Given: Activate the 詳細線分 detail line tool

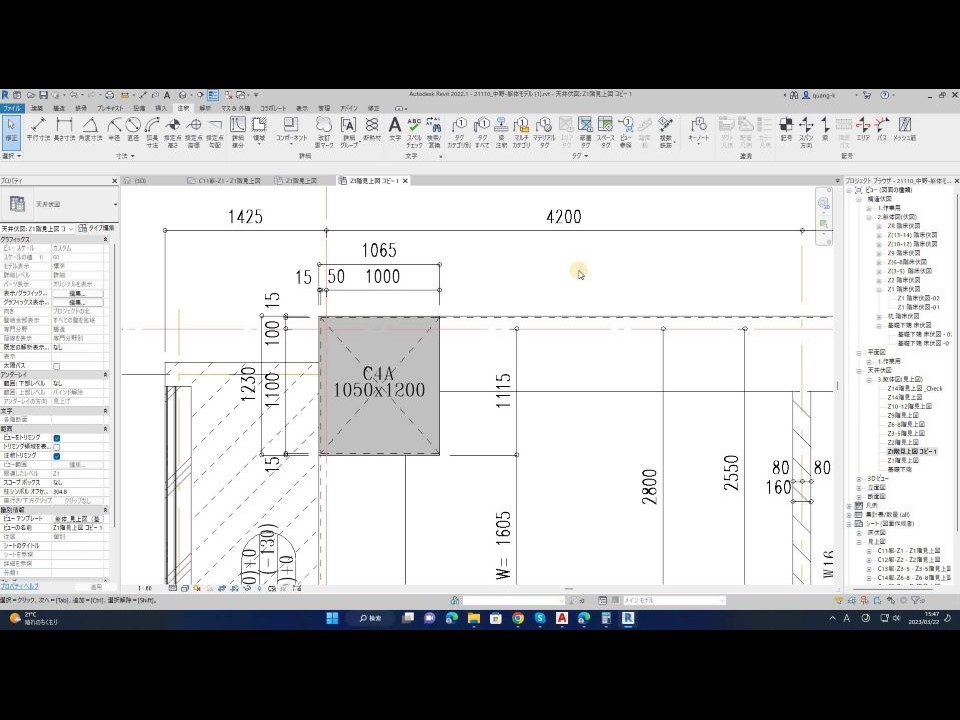Looking at the screenshot, I should coord(238,132).
